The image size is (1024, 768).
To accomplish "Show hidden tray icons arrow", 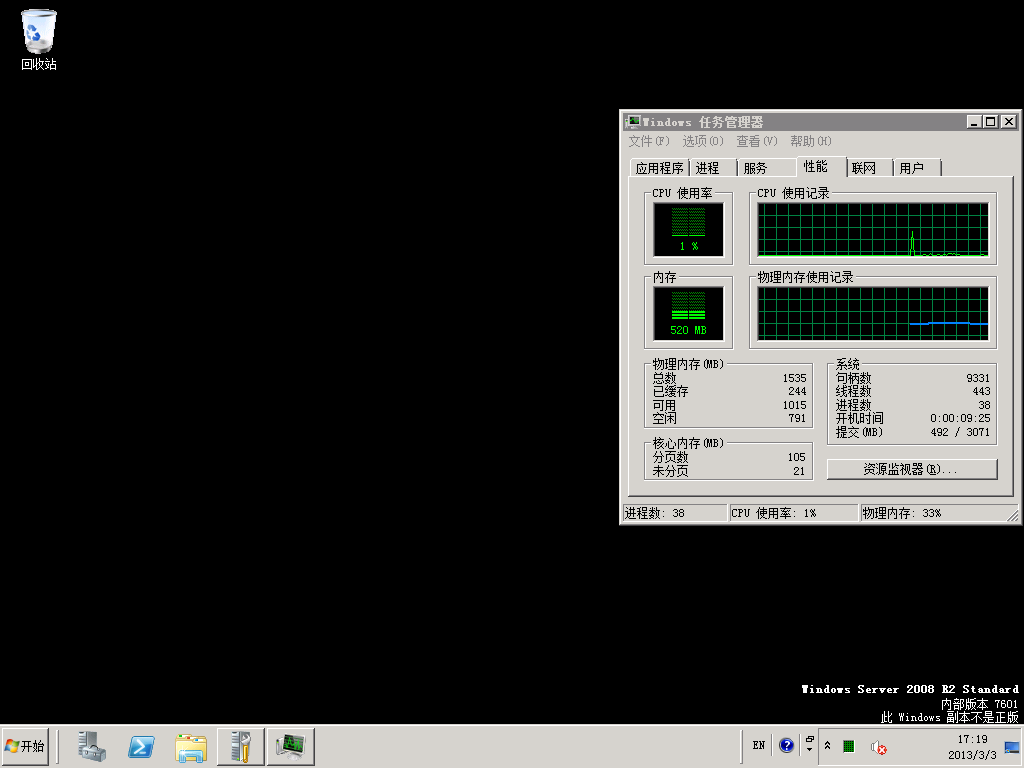I will (827, 745).
